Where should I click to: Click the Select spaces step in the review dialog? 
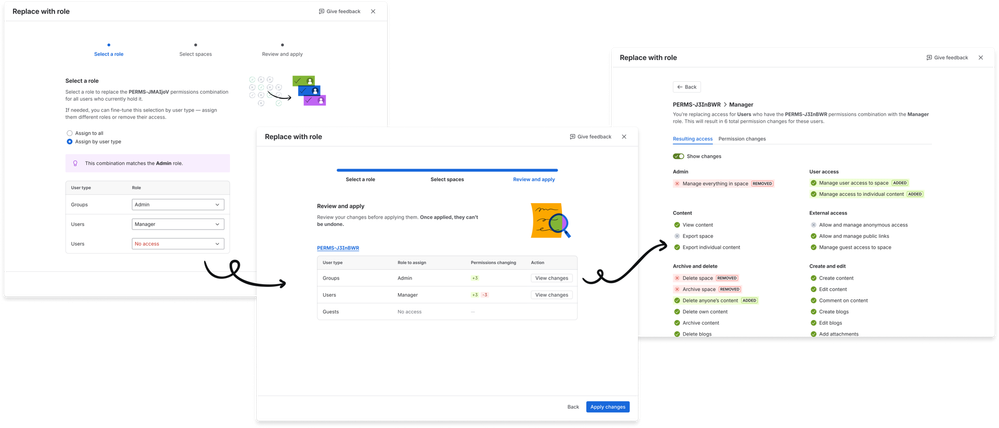click(x=447, y=180)
